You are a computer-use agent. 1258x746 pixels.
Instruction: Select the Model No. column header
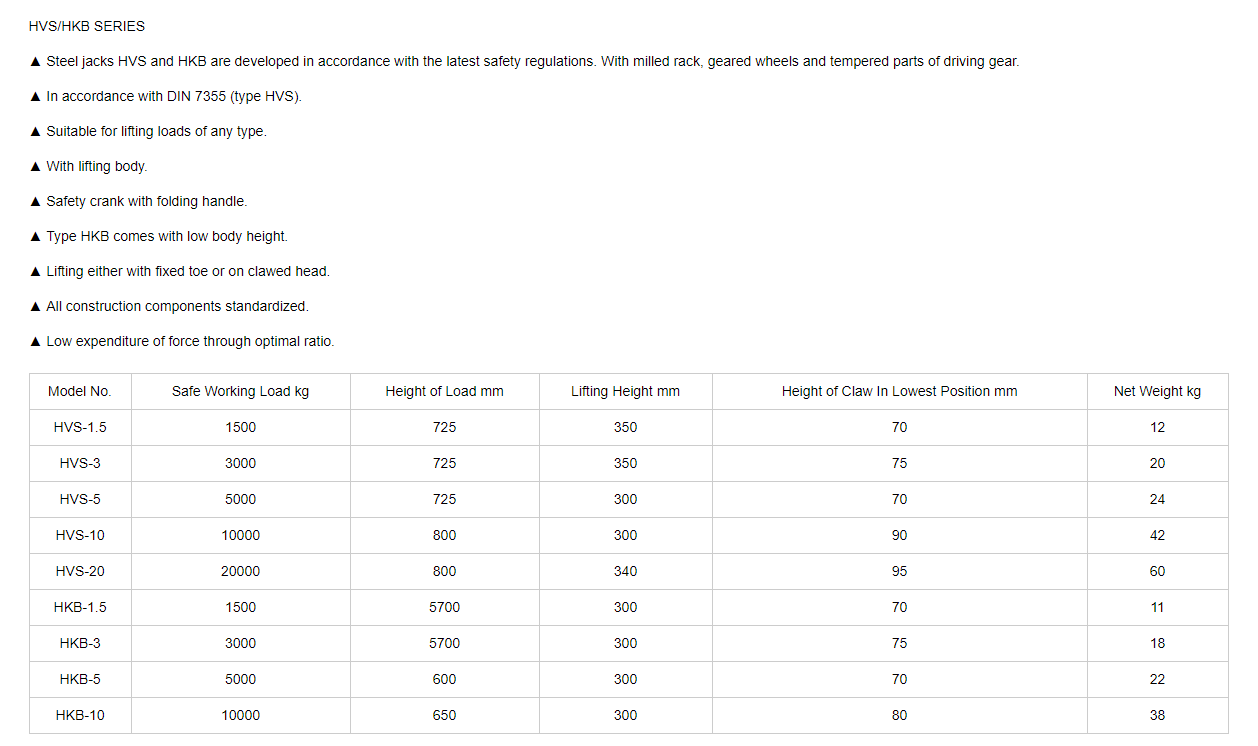click(x=80, y=391)
